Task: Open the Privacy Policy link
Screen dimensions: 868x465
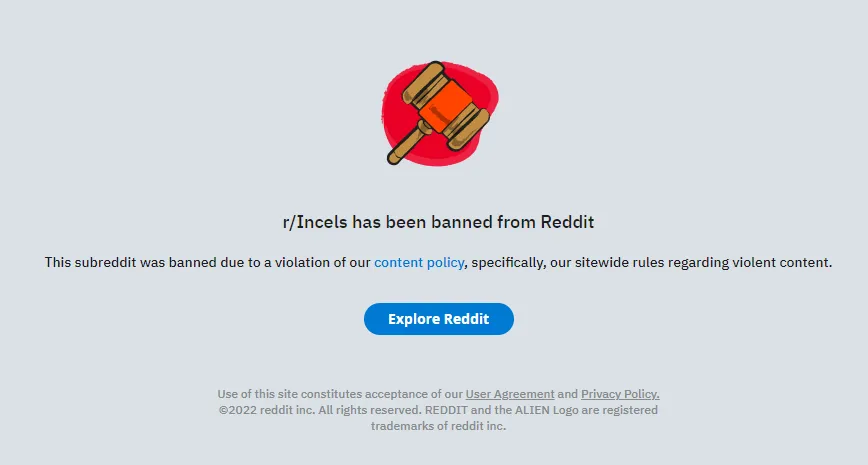Action: (620, 394)
